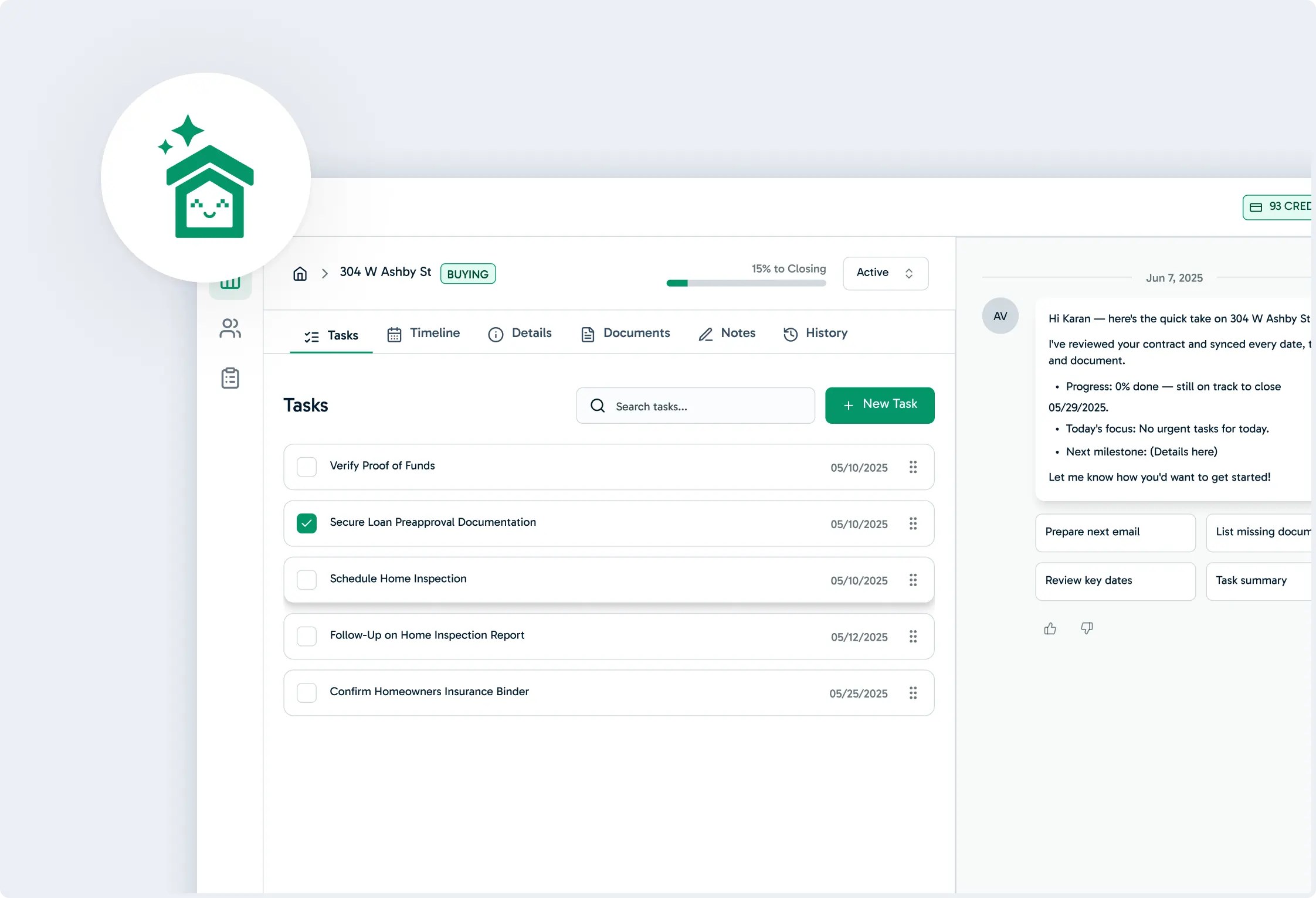This screenshot has width=1316, height=898.
Task: Click the 304 W Ashby St breadcrumb
Action: (385, 272)
